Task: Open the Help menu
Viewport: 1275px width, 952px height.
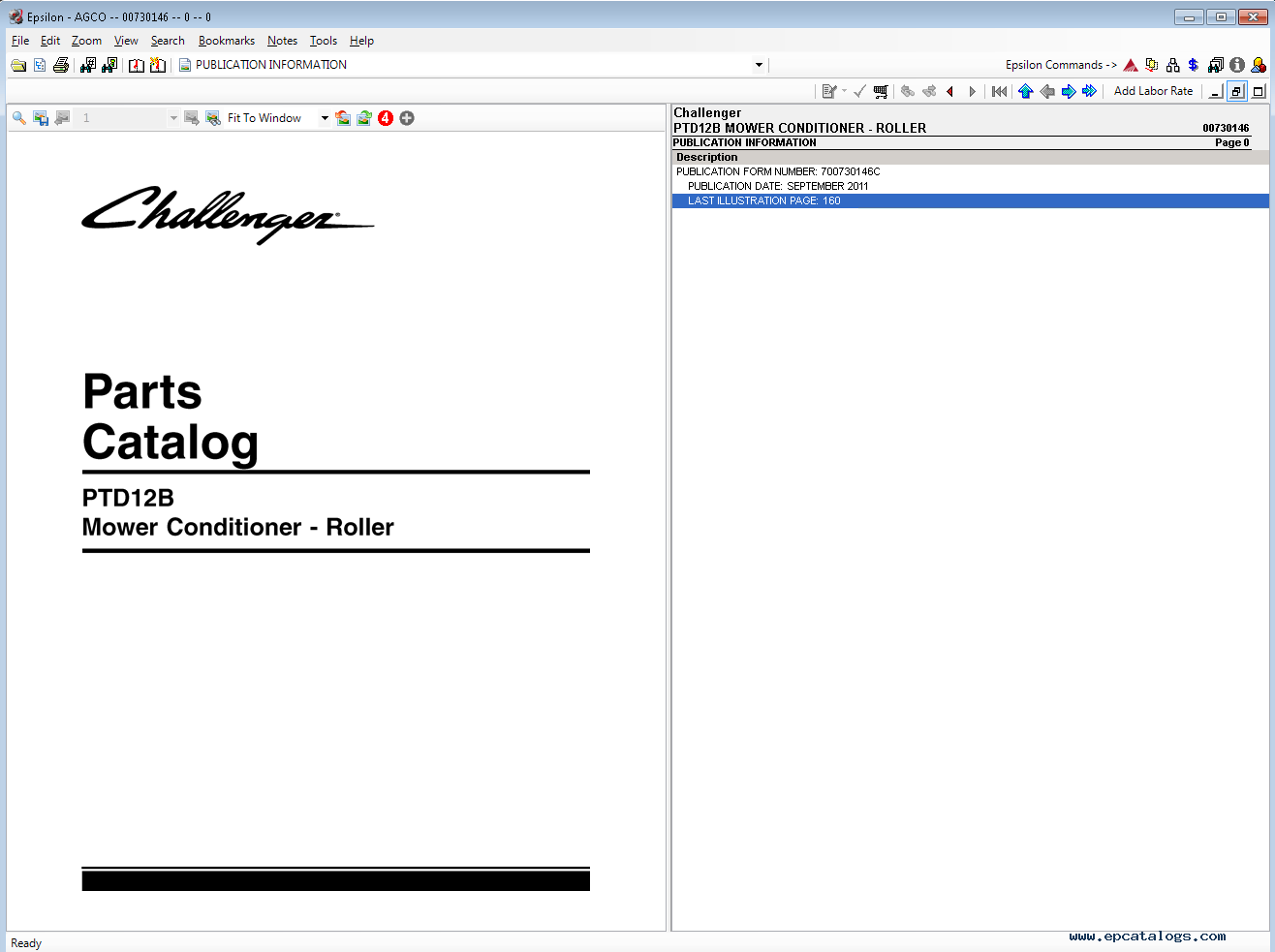Action: 361,41
